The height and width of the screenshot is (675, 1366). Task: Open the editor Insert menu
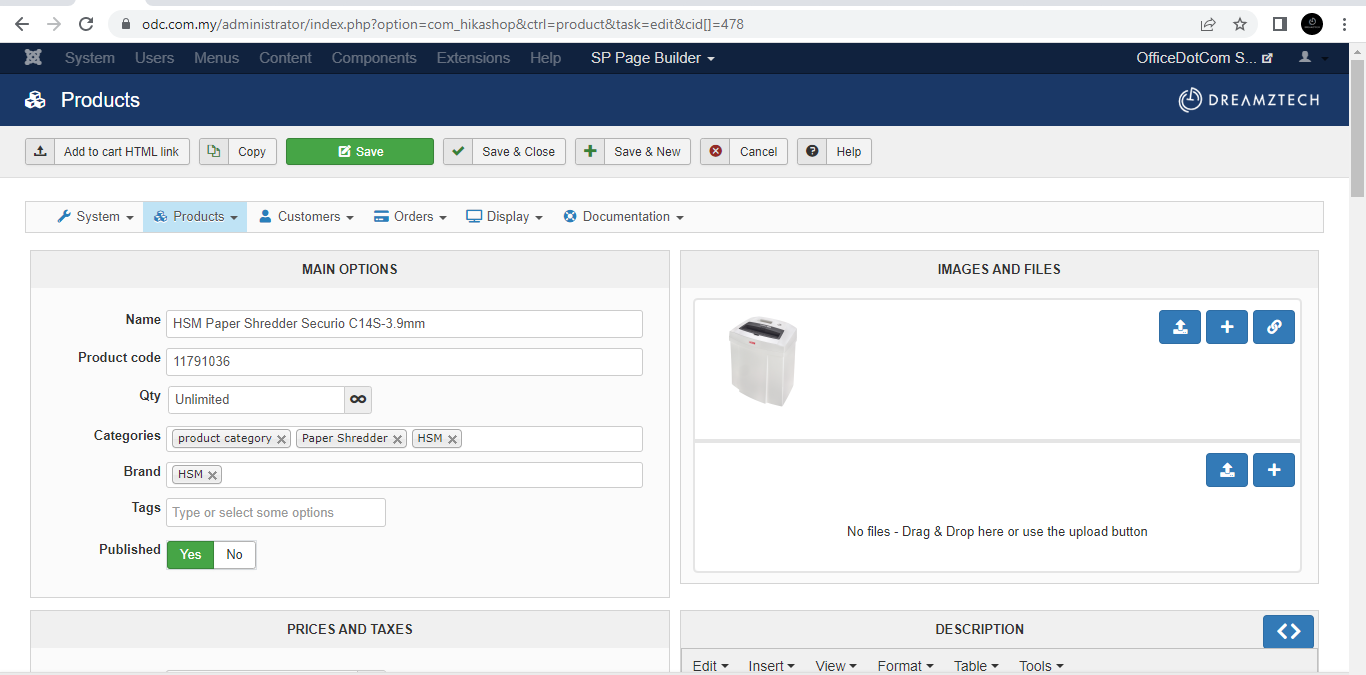click(771, 666)
